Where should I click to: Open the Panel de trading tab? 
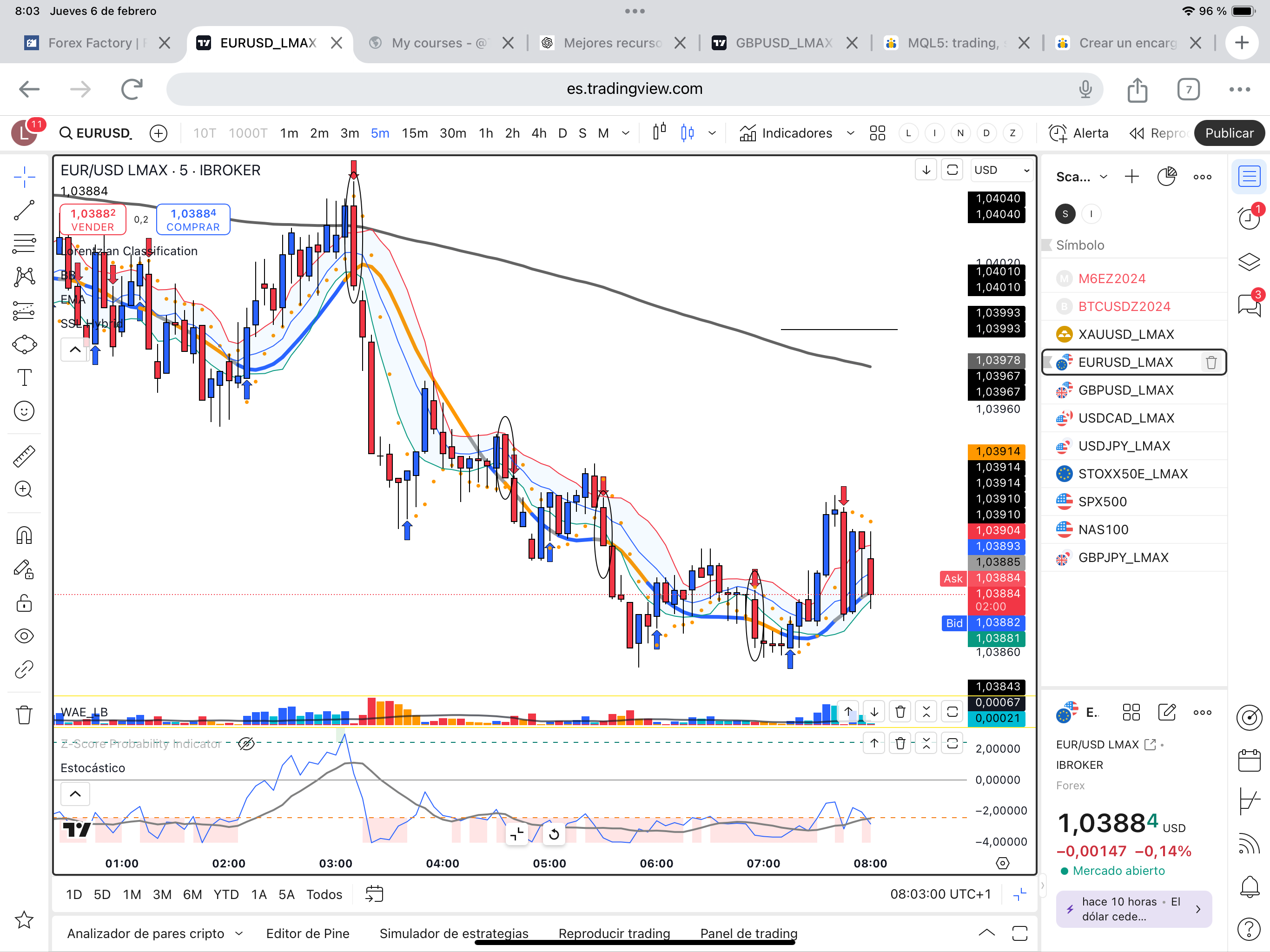[x=749, y=933]
